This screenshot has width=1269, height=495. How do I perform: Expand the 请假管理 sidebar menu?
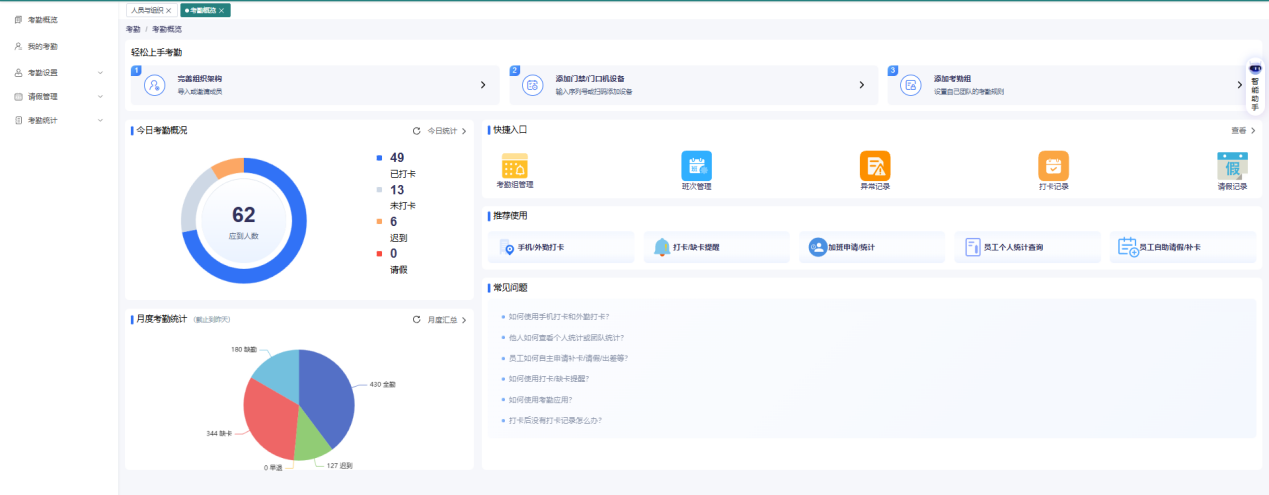59,96
